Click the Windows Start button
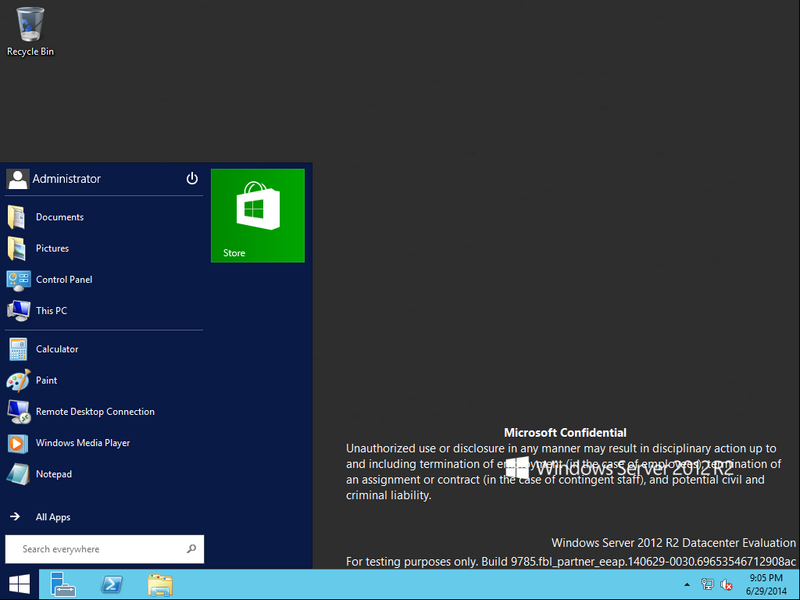Viewport: 800px width, 600px height. [x=19, y=584]
